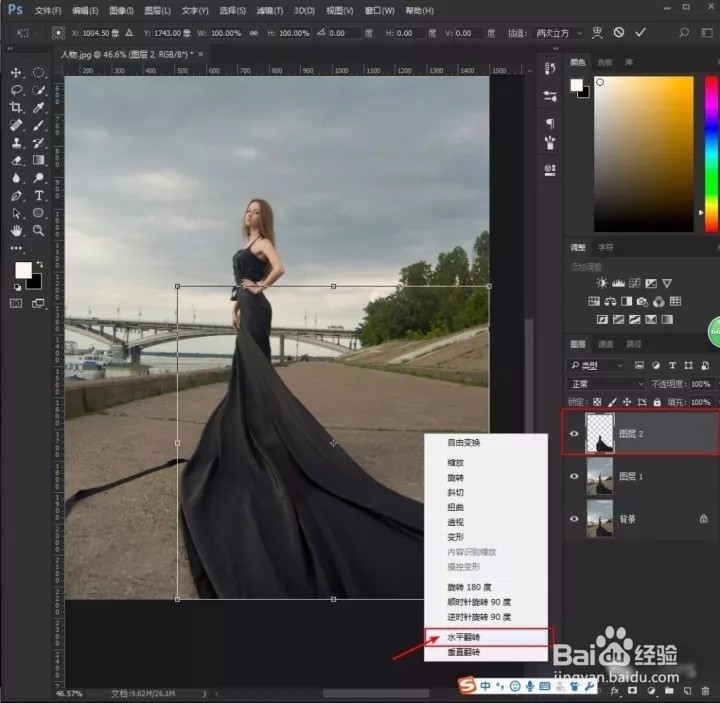Screen dimensions: 720x703
Task: Hide 图层 2 layer visibility
Action: click(x=574, y=434)
